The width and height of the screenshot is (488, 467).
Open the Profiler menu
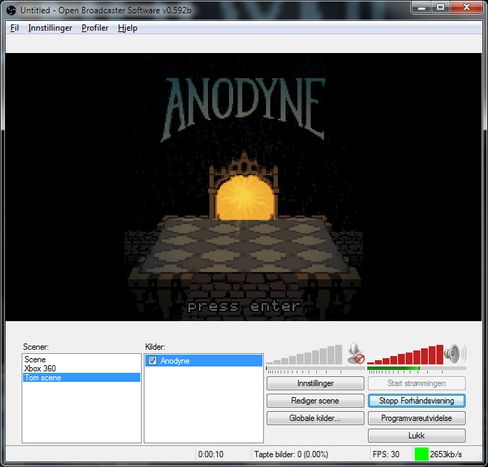[x=95, y=28]
